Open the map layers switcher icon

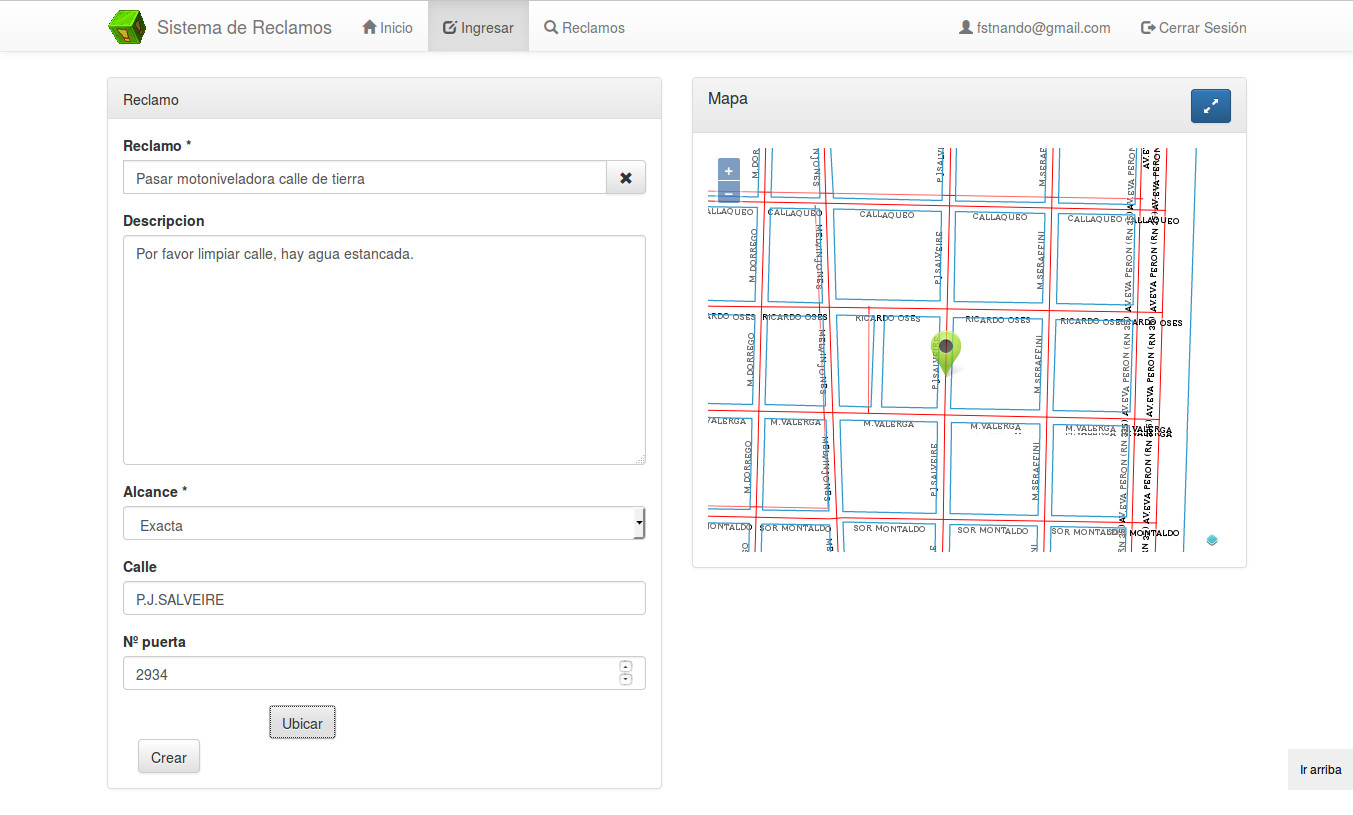tap(1212, 540)
